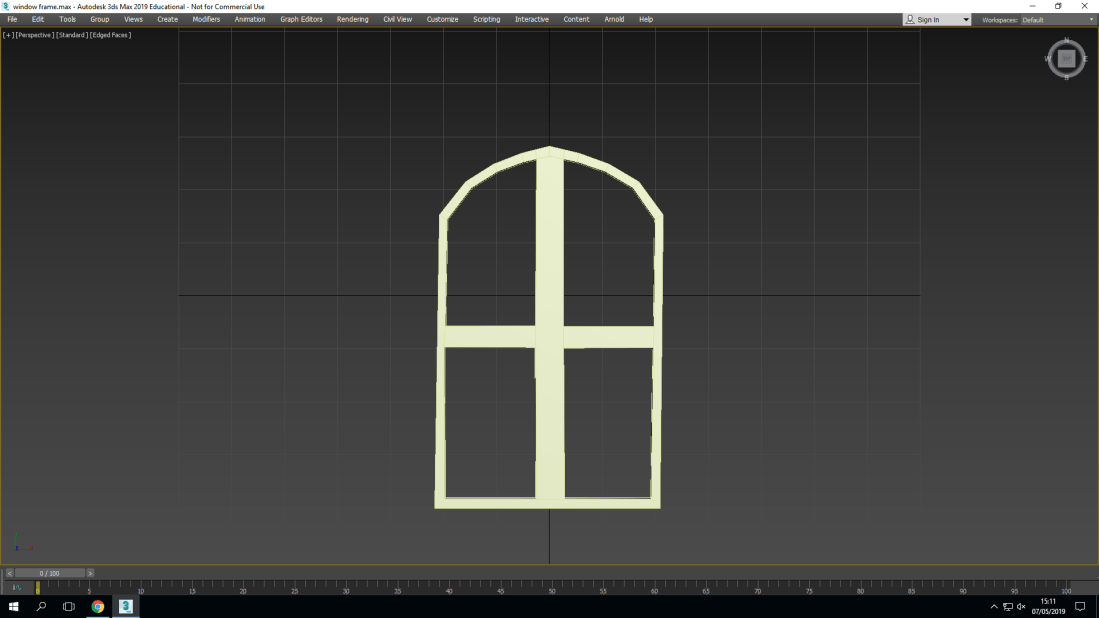Screen dimensions: 1099x618
Task: Open the Edged Faces shading viewport menu
Action: [x=111, y=35]
